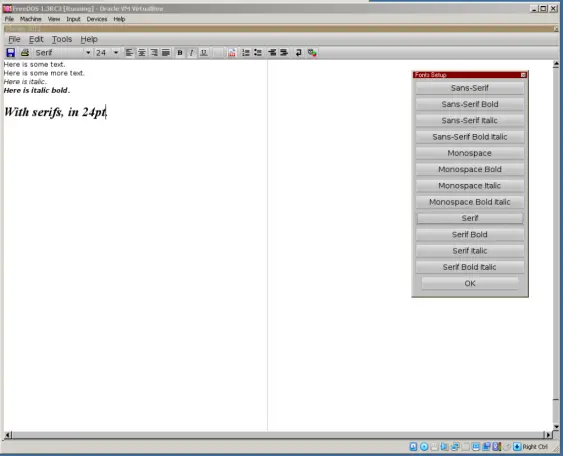Click Serif Bold Italic button
Screen dimensions: 563x456
[x=470, y=267]
